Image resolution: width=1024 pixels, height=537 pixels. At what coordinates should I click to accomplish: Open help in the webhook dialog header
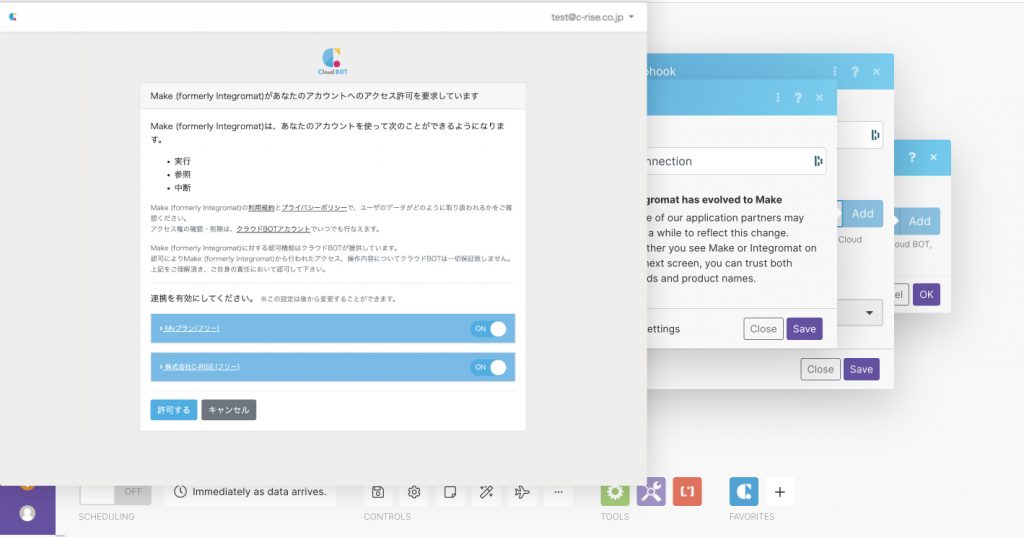(855, 71)
